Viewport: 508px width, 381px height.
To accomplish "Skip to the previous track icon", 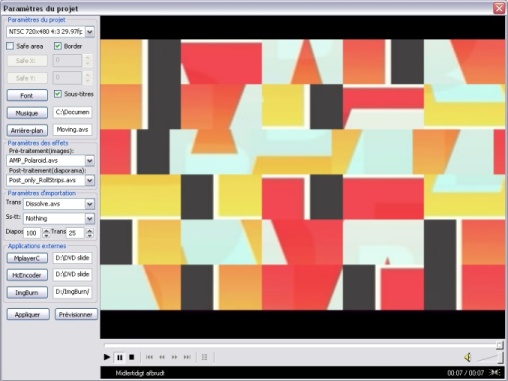I will 149,357.
